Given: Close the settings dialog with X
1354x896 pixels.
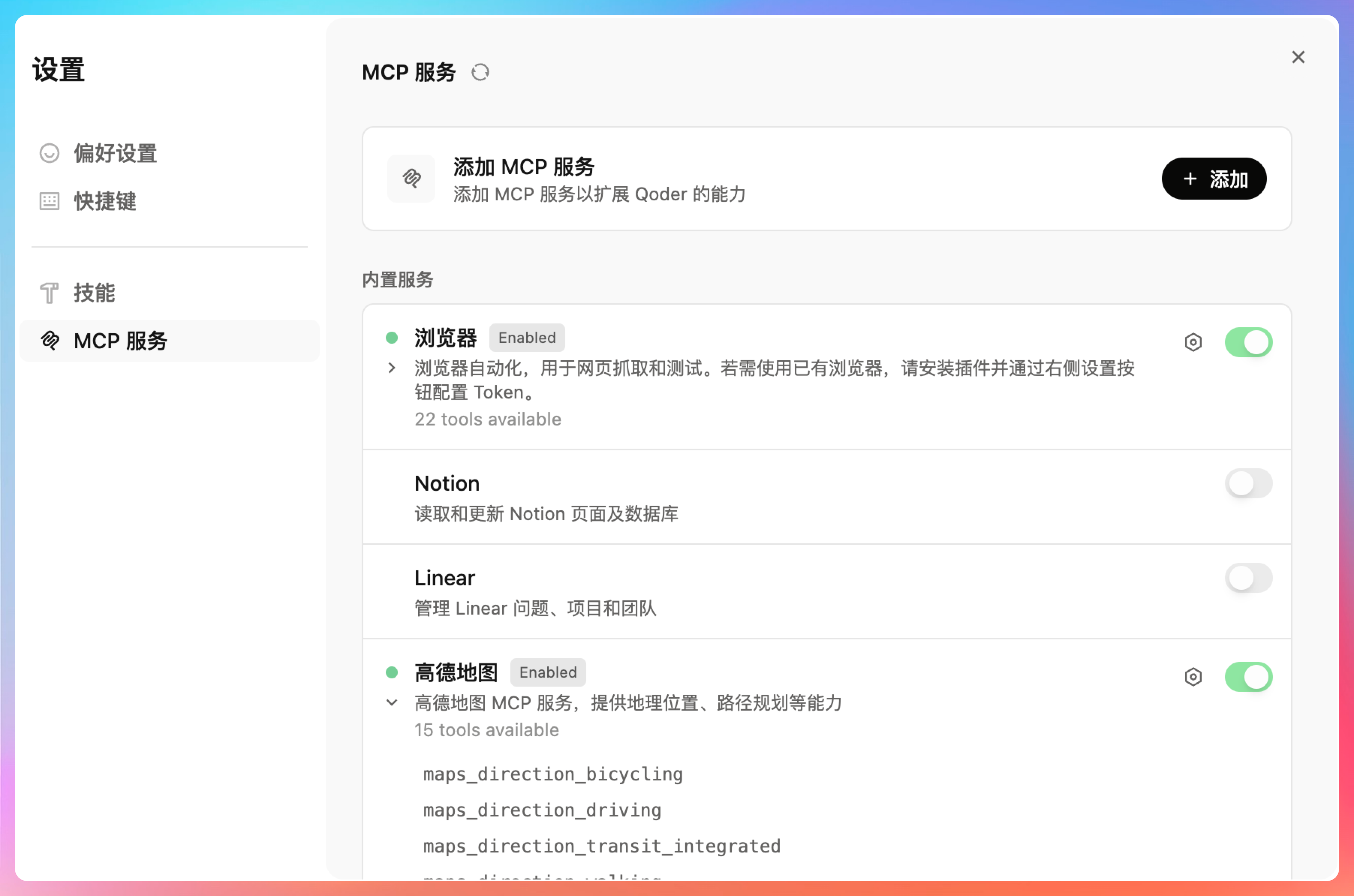Looking at the screenshot, I should 1298,57.
